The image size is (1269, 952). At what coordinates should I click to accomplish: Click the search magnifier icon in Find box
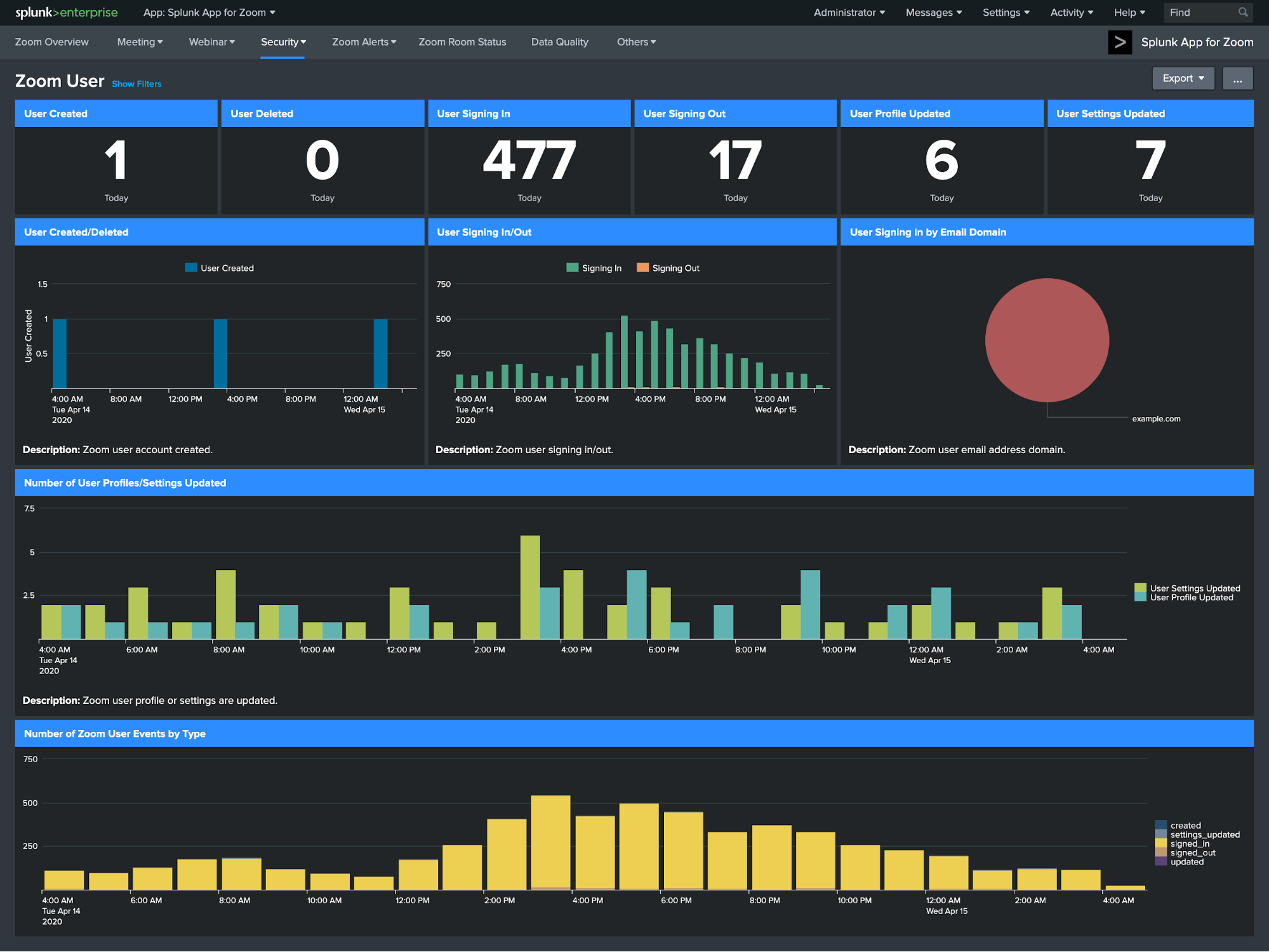pyautogui.click(x=1243, y=12)
